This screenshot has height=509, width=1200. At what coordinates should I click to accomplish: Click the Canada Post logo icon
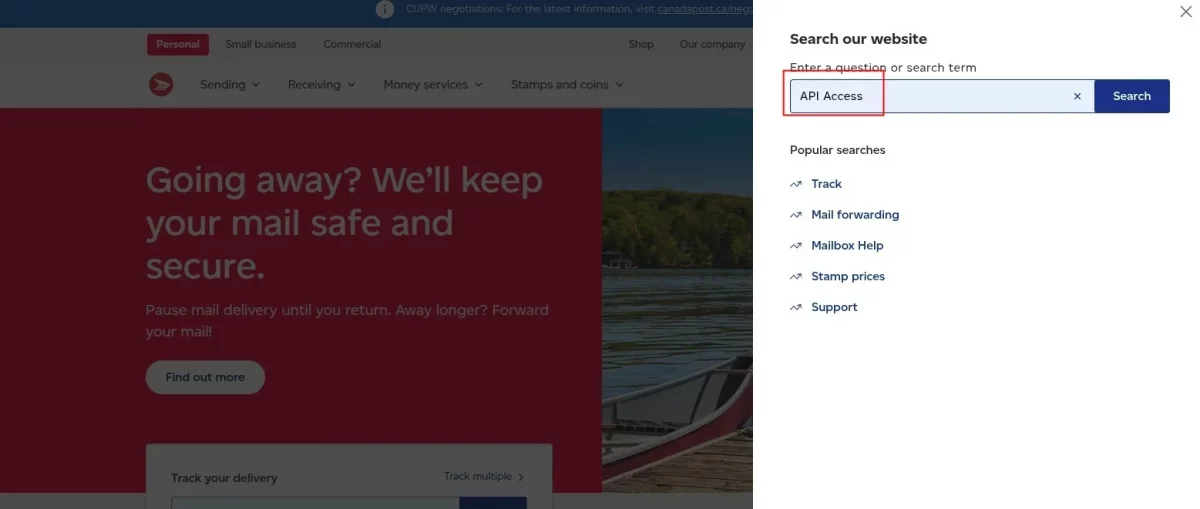tap(161, 85)
